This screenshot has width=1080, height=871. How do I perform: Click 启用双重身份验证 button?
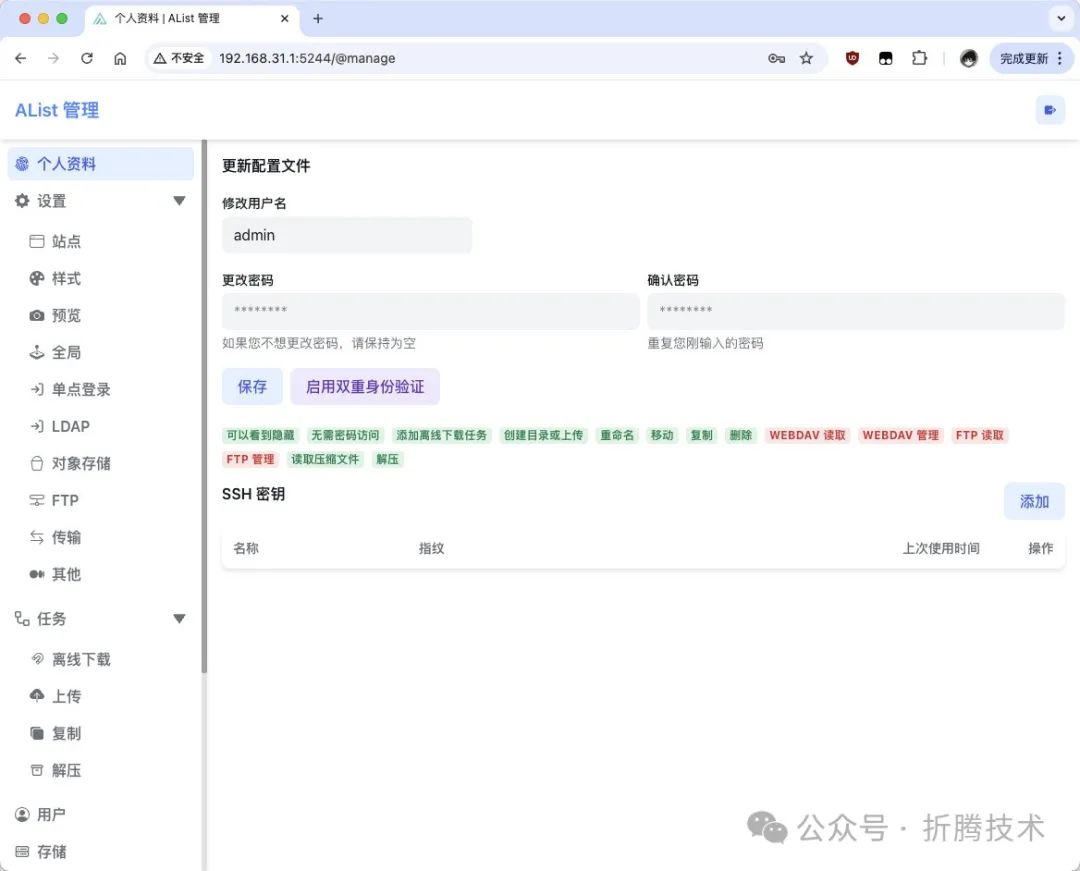coord(365,387)
